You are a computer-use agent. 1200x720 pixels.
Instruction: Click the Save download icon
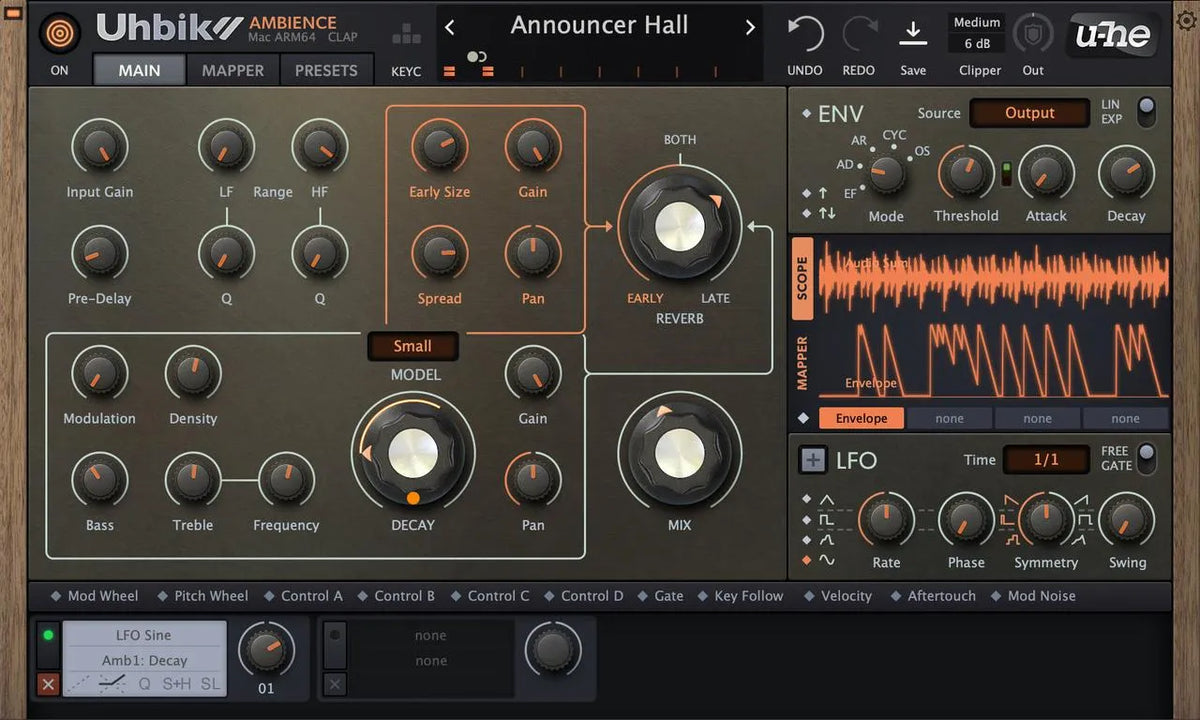(x=912, y=34)
